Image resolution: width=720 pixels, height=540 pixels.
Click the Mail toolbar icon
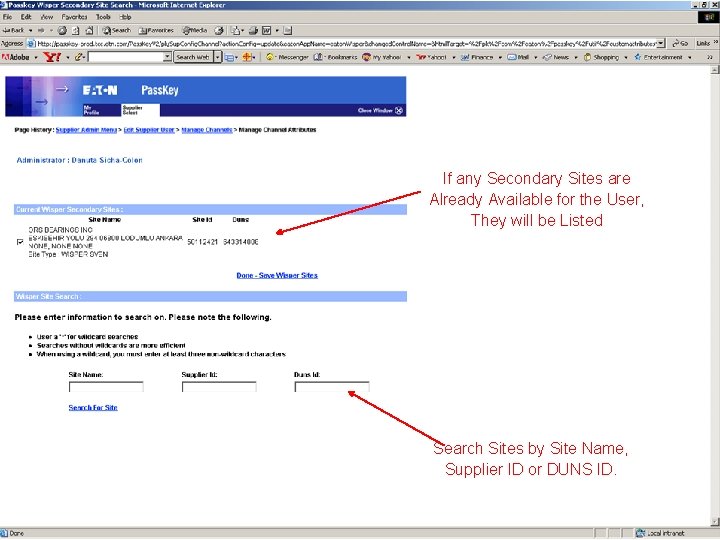coord(235,30)
